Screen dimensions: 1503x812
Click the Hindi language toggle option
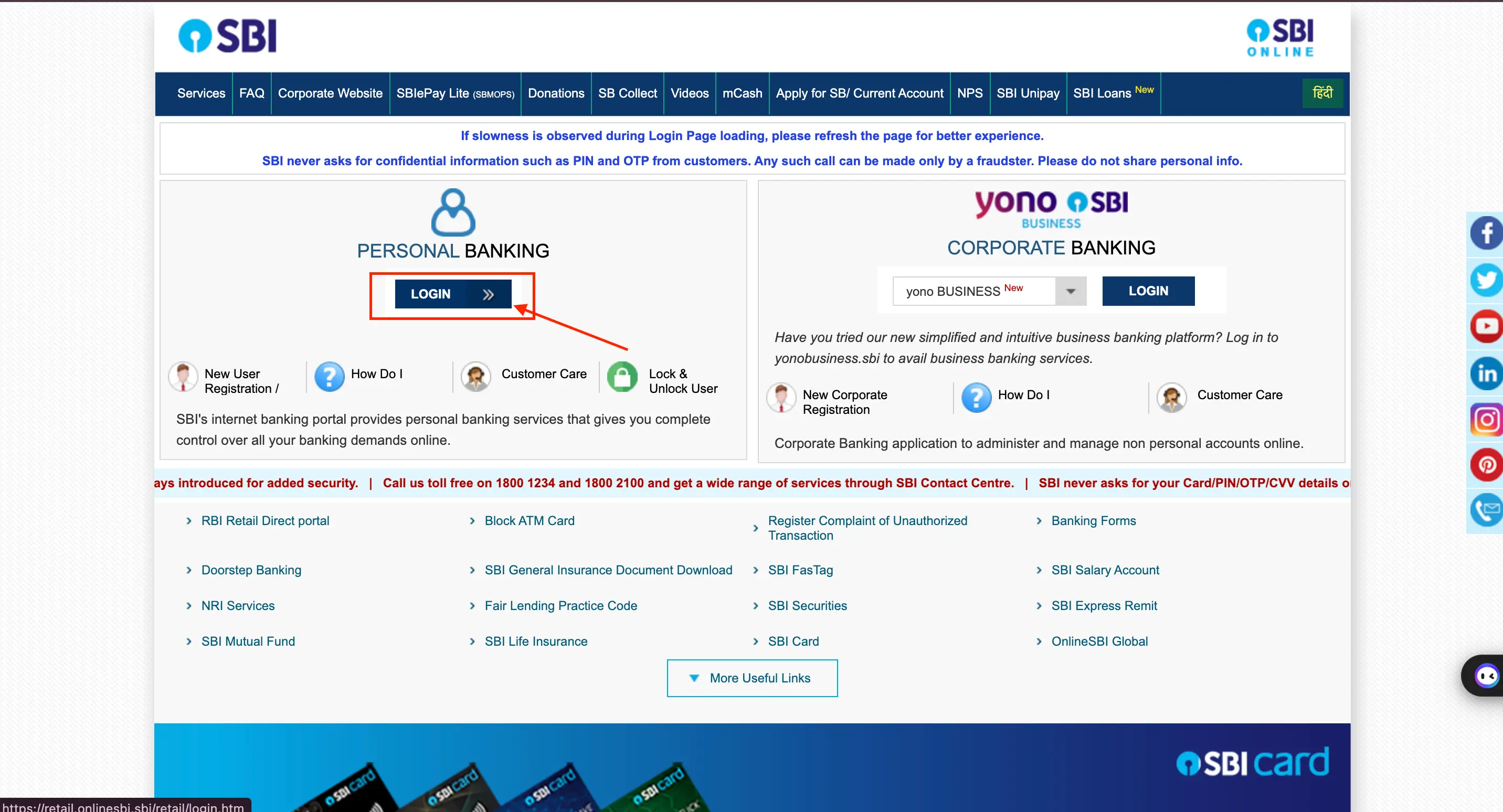point(1322,93)
